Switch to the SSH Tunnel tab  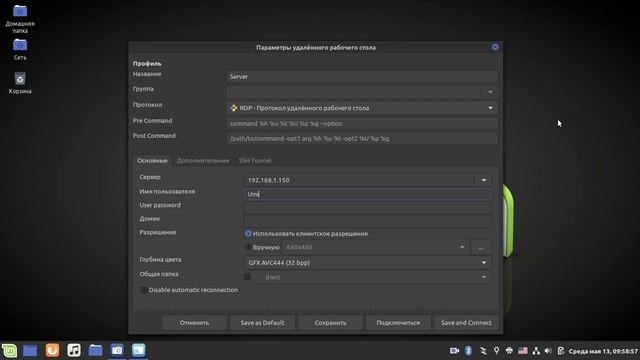[255, 160]
